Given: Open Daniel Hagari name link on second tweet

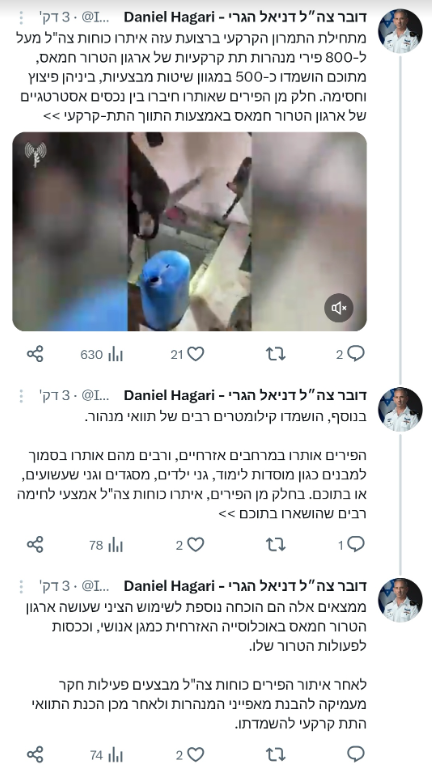Looking at the screenshot, I should click(245, 395).
